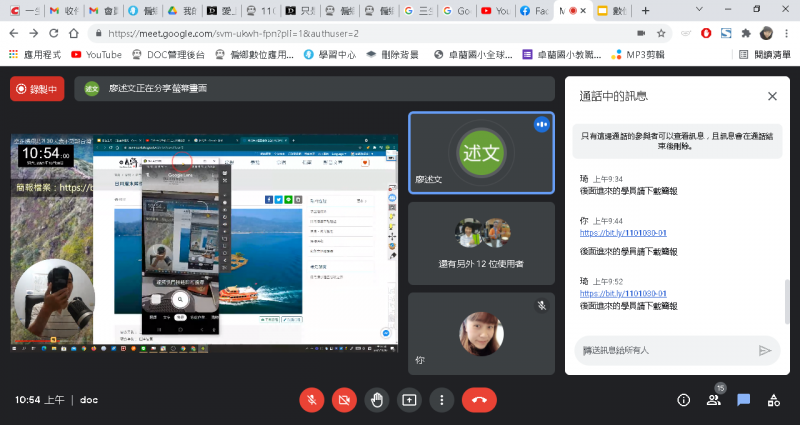Expand the tab search dropdown arrow
Screen dimensions: 800x425
[699, 10]
